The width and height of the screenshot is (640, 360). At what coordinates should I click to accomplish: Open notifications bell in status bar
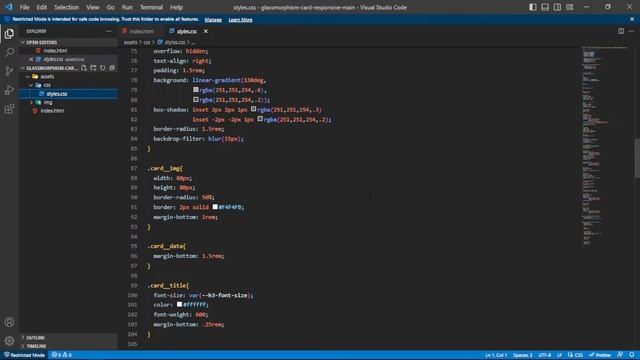pos(632,355)
